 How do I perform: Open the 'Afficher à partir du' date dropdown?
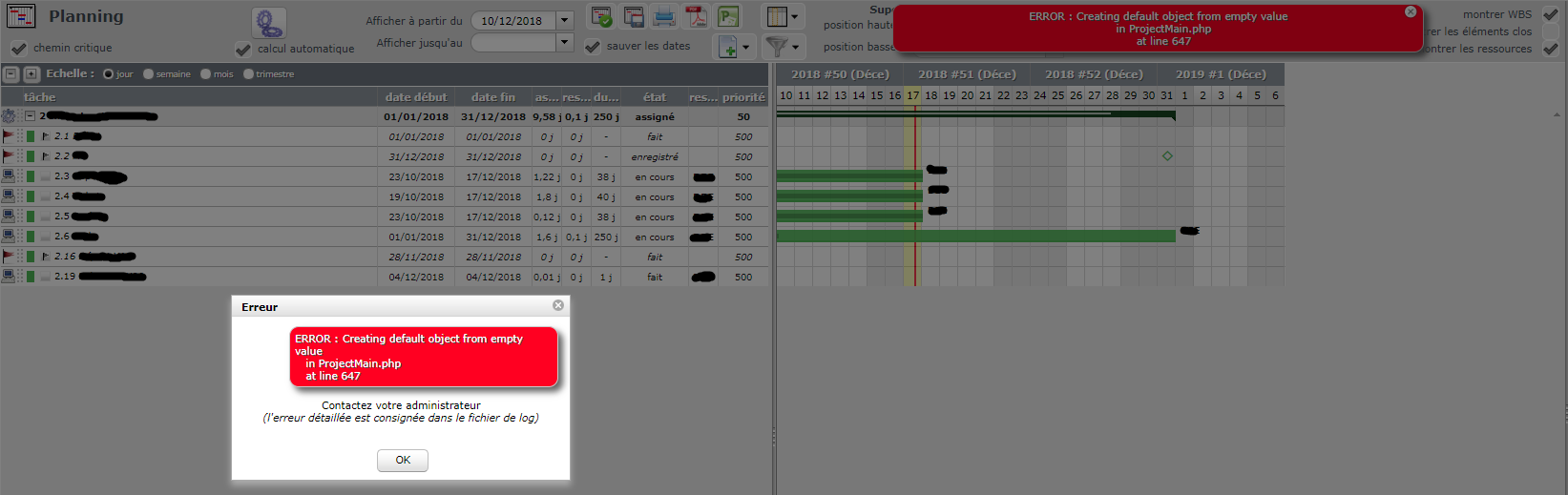[x=564, y=20]
